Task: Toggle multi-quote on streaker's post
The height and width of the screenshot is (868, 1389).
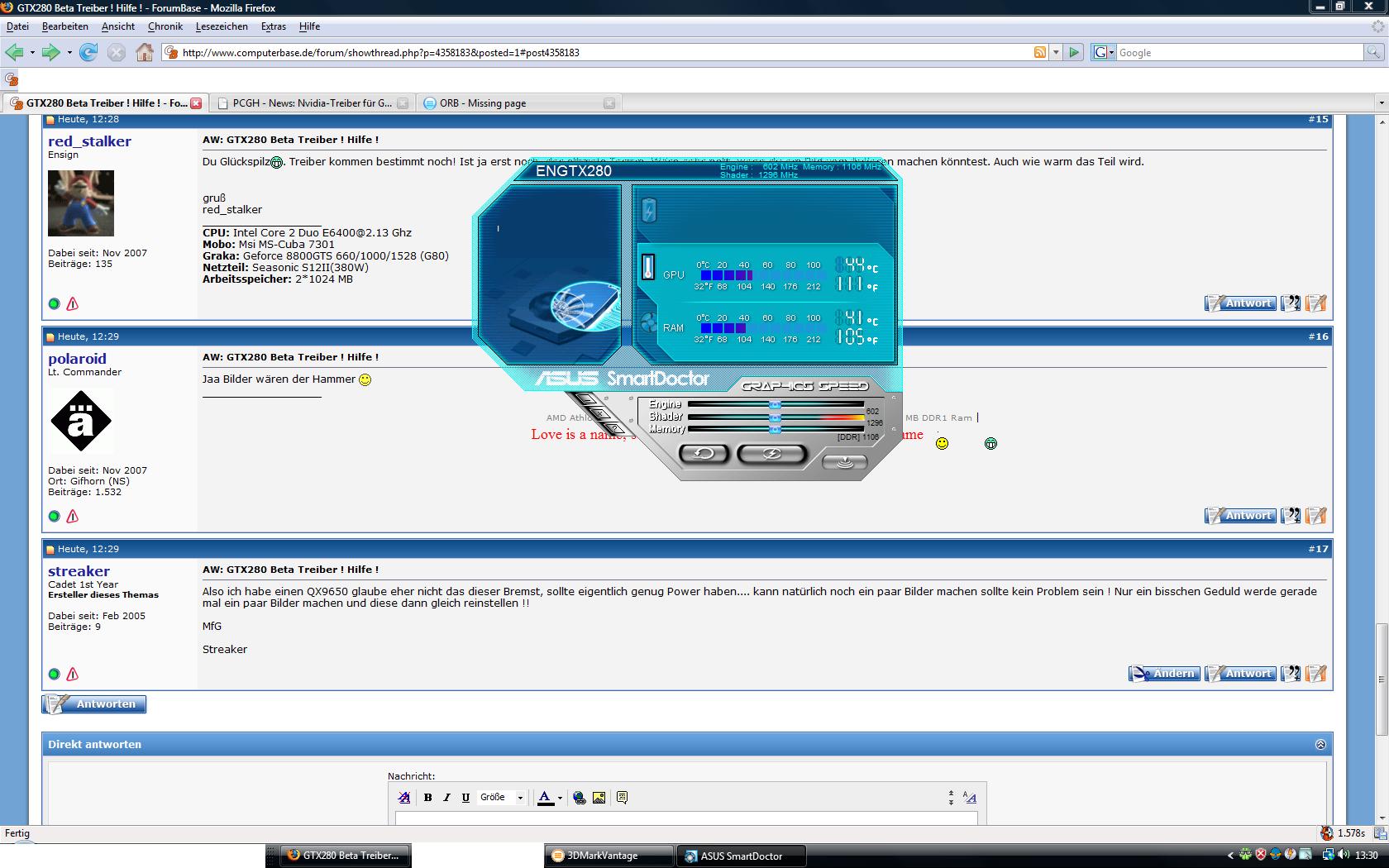Action: tap(1291, 674)
